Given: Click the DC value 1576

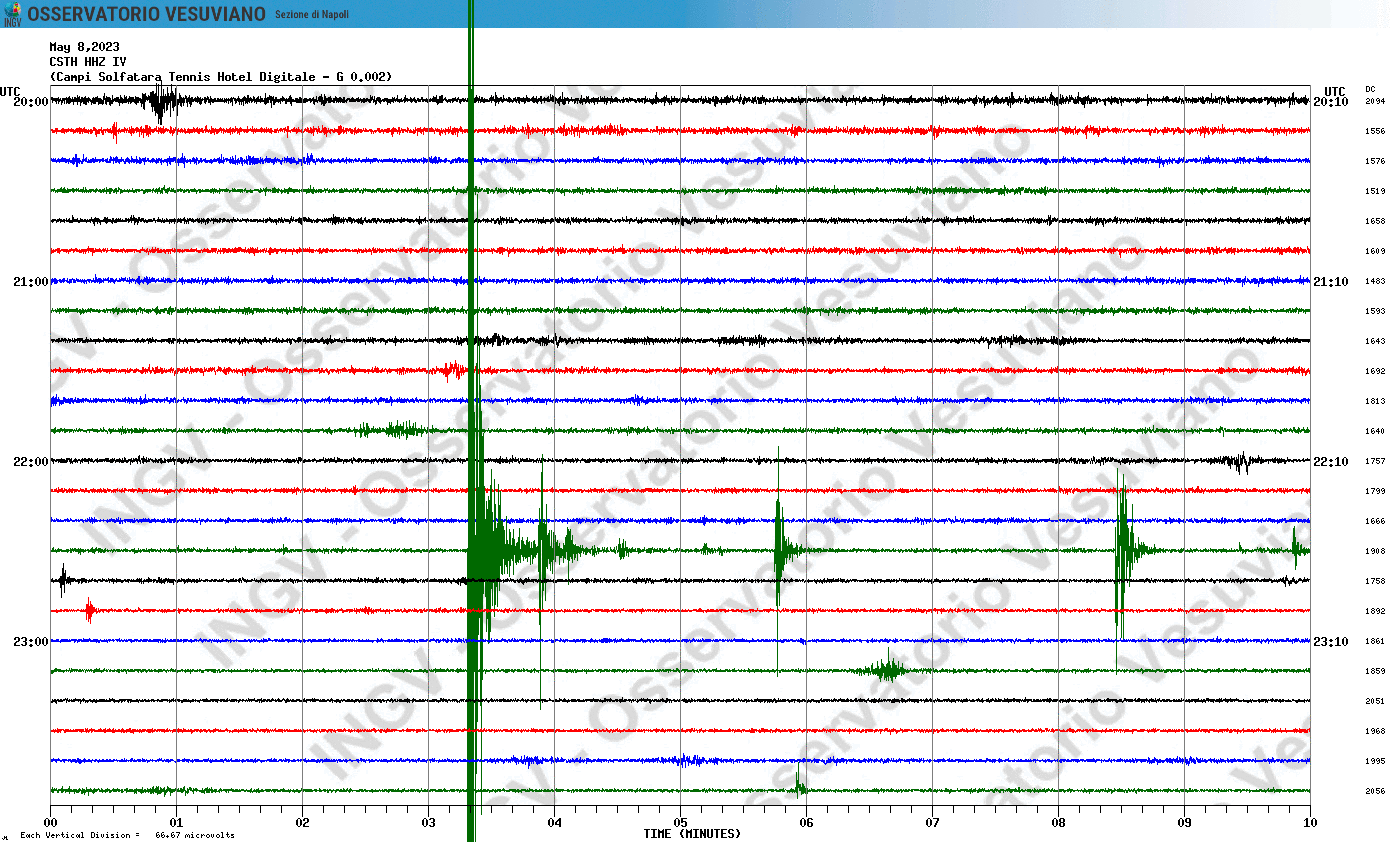Looking at the screenshot, I should click(1375, 161).
